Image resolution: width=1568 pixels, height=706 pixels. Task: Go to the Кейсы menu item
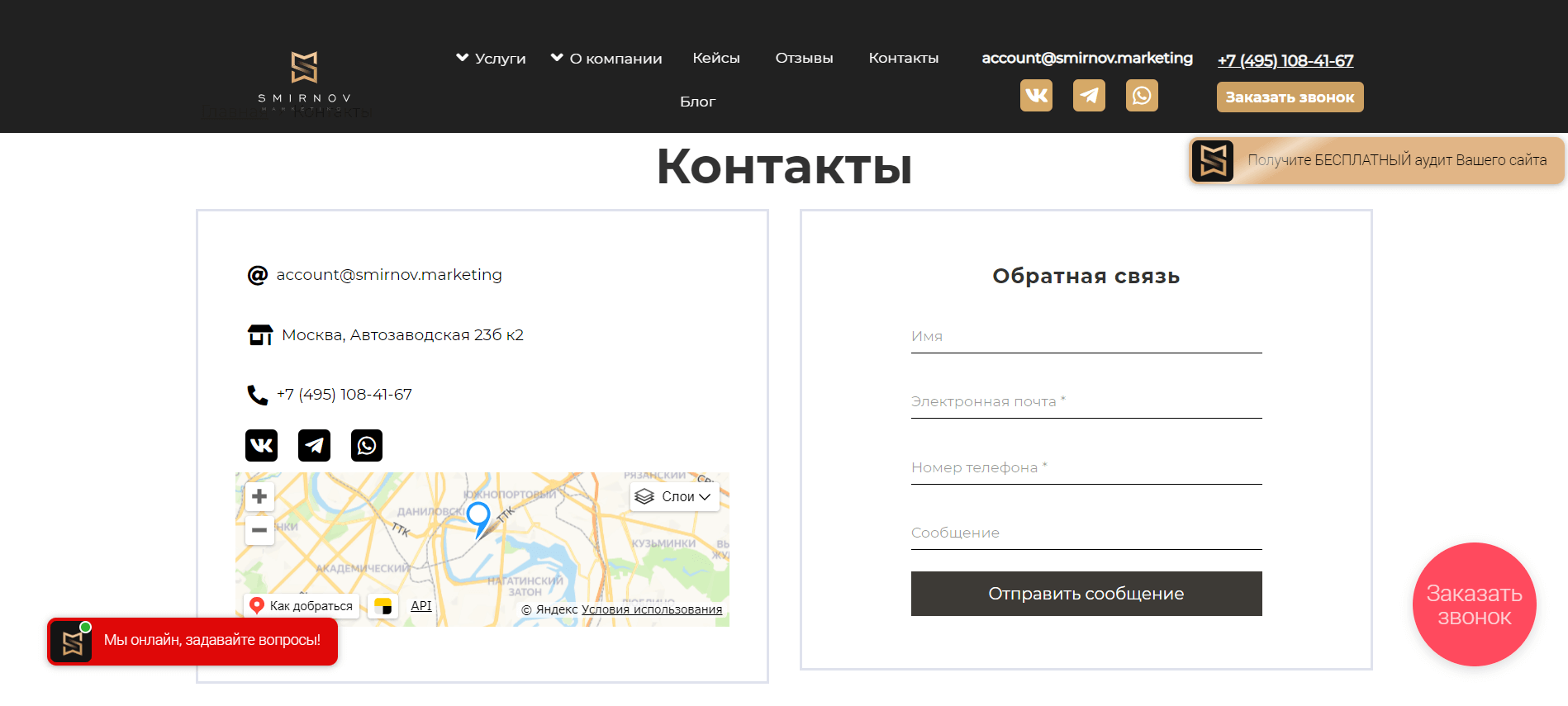[x=716, y=58]
